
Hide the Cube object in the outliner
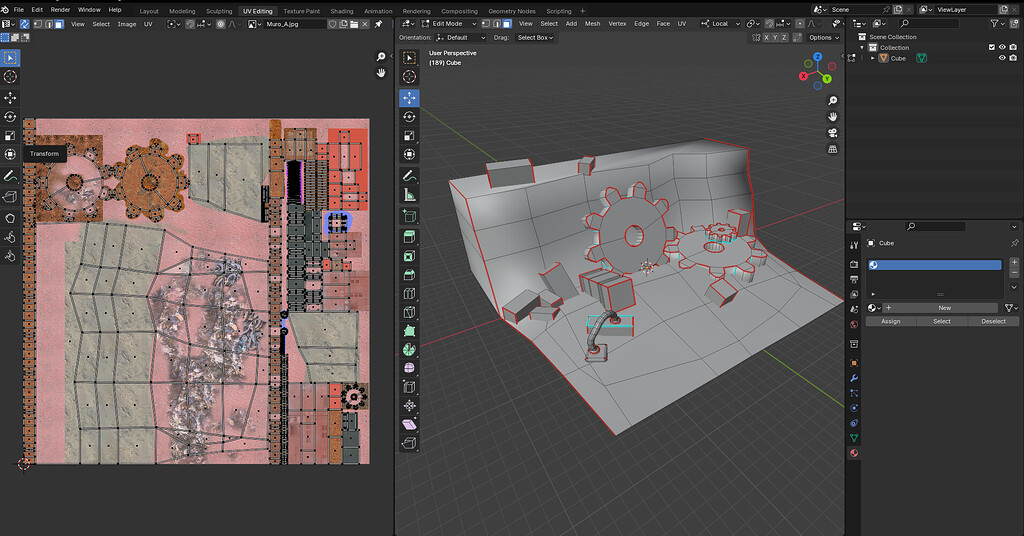click(1002, 58)
